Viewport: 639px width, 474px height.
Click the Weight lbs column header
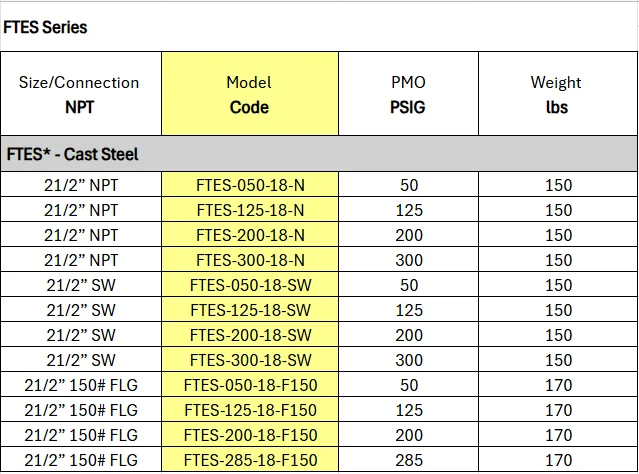click(x=556, y=94)
